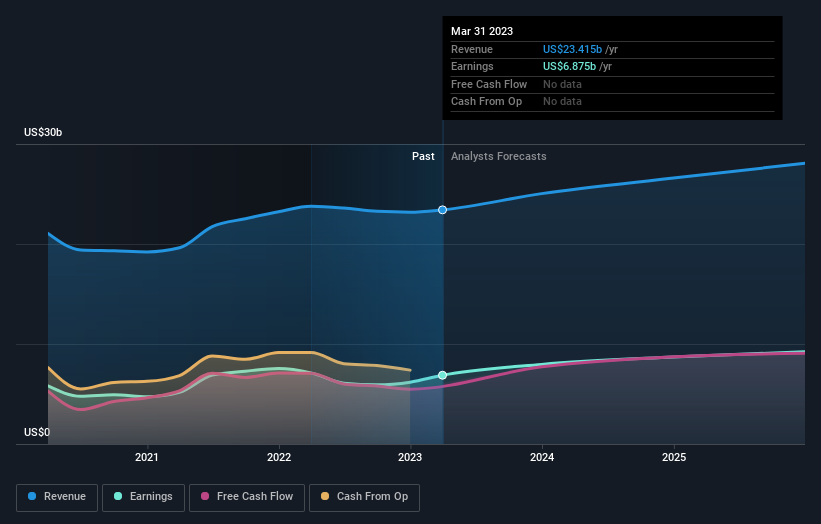Click the tooltip Earnings row label
Screen dimensions: 821x524
pos(472,66)
